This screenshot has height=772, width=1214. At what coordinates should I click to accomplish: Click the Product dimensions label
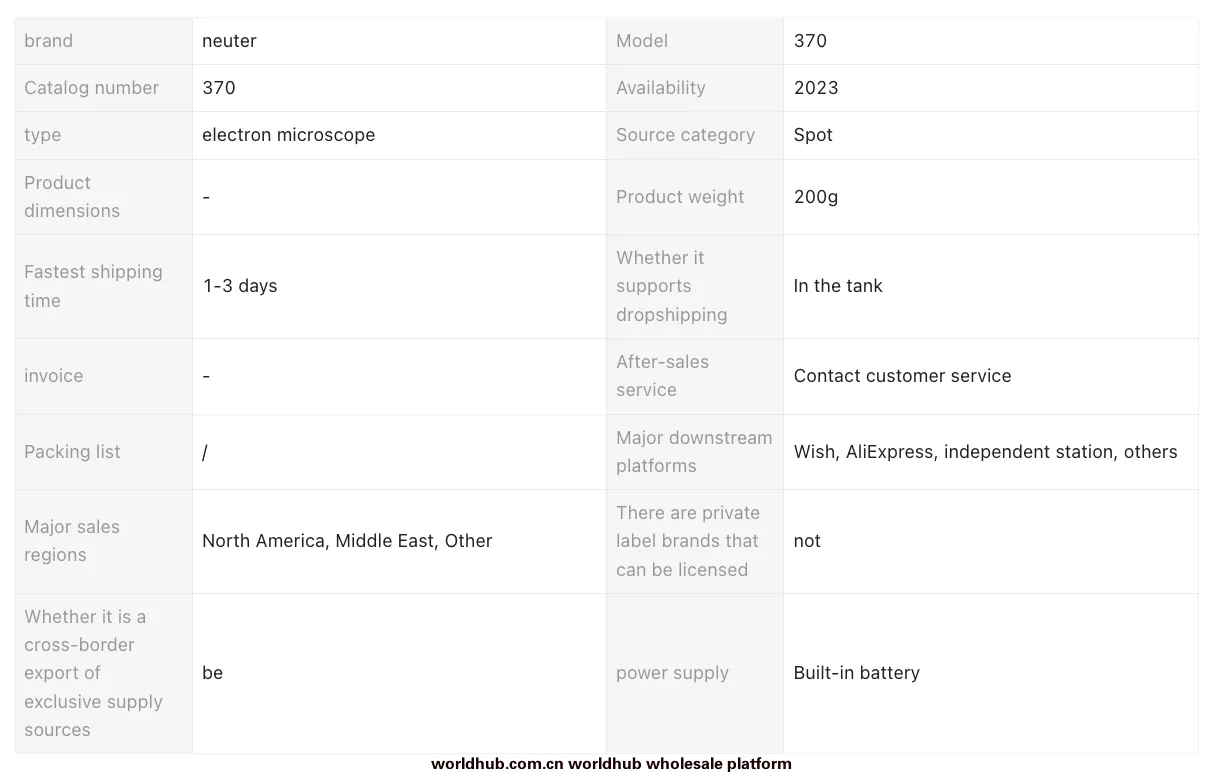tap(72, 197)
